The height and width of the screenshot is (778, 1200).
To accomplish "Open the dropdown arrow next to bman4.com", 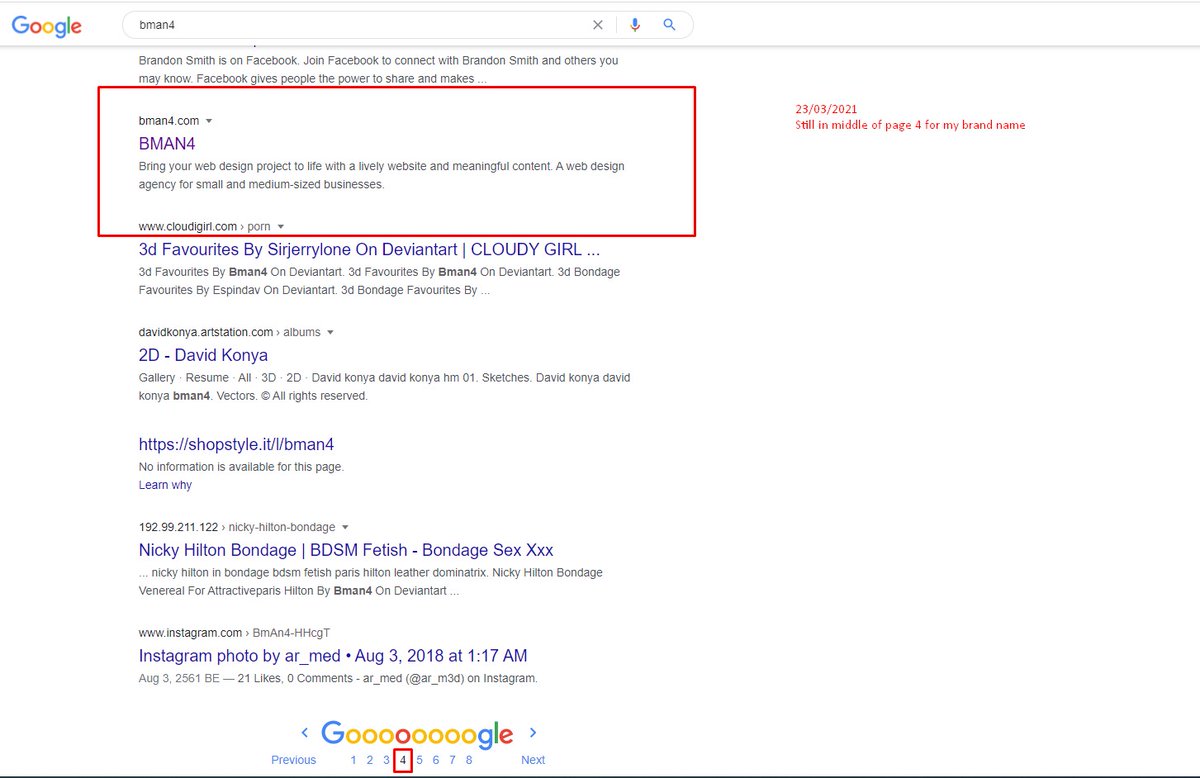I will click(209, 121).
